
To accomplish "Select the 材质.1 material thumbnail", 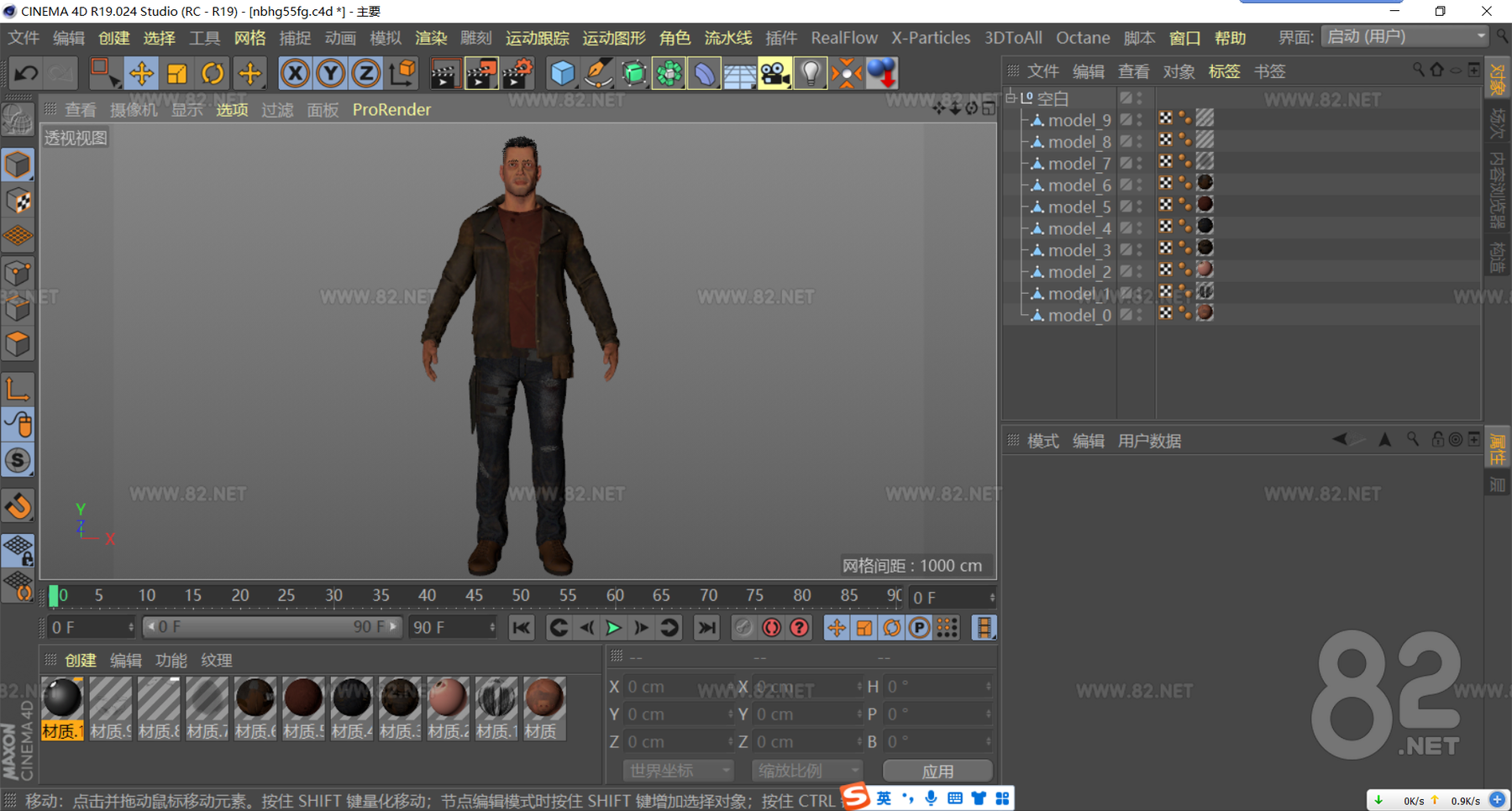I will click(62, 708).
